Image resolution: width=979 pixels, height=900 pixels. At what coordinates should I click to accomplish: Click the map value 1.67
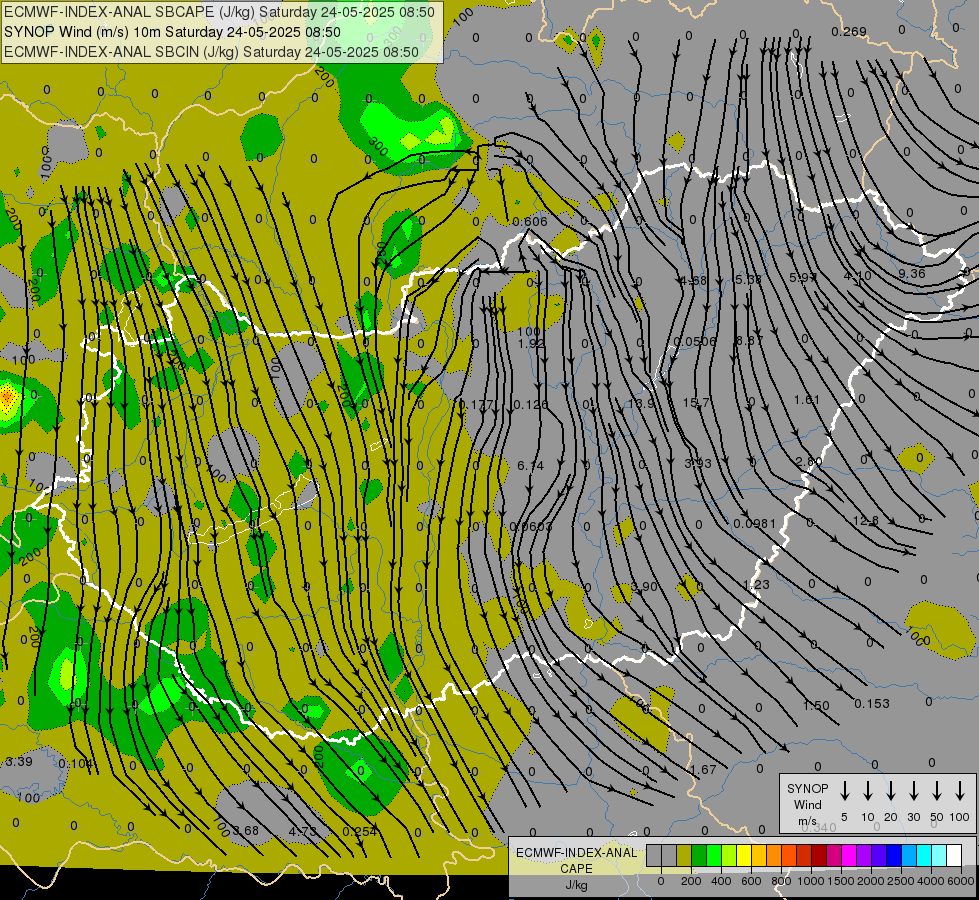[703, 769]
